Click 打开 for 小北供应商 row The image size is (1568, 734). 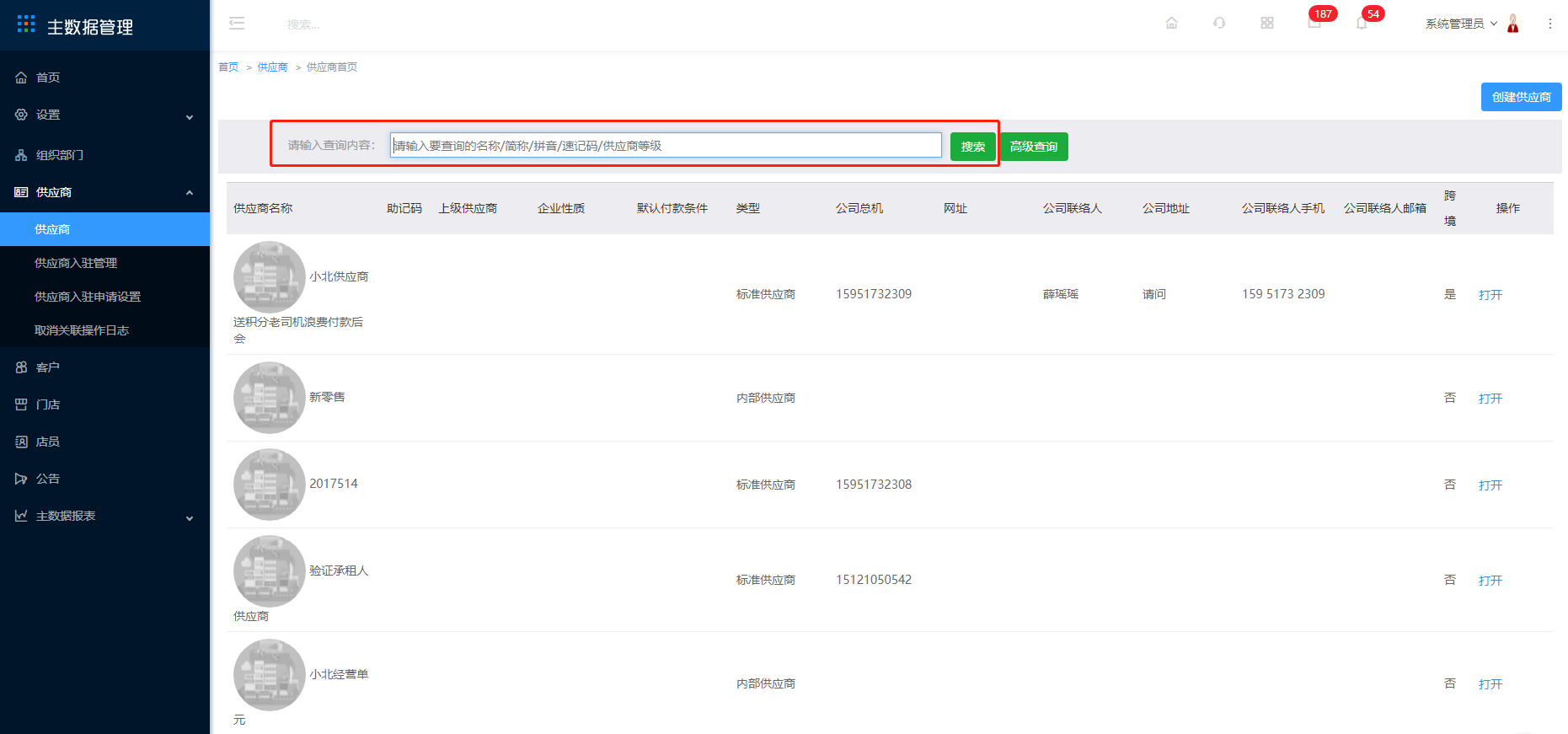[x=1490, y=295]
